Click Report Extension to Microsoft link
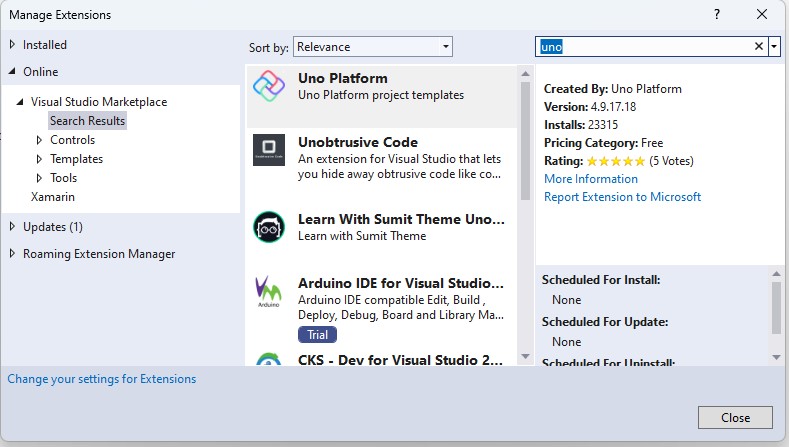Screen dimensions: 789x447 click(x=622, y=197)
